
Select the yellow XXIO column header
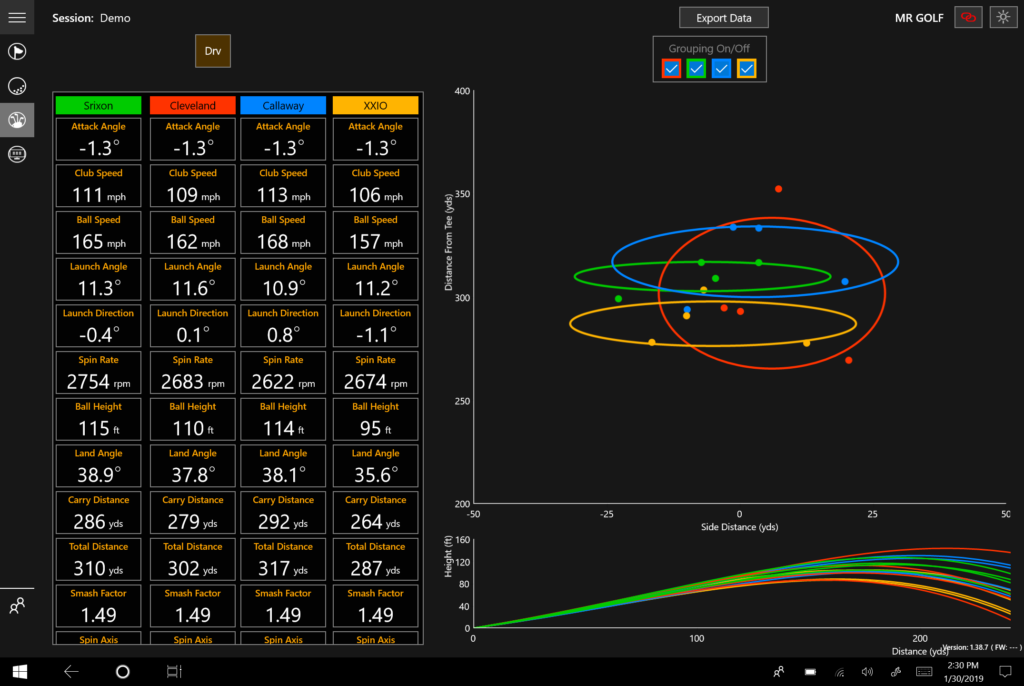[376, 105]
